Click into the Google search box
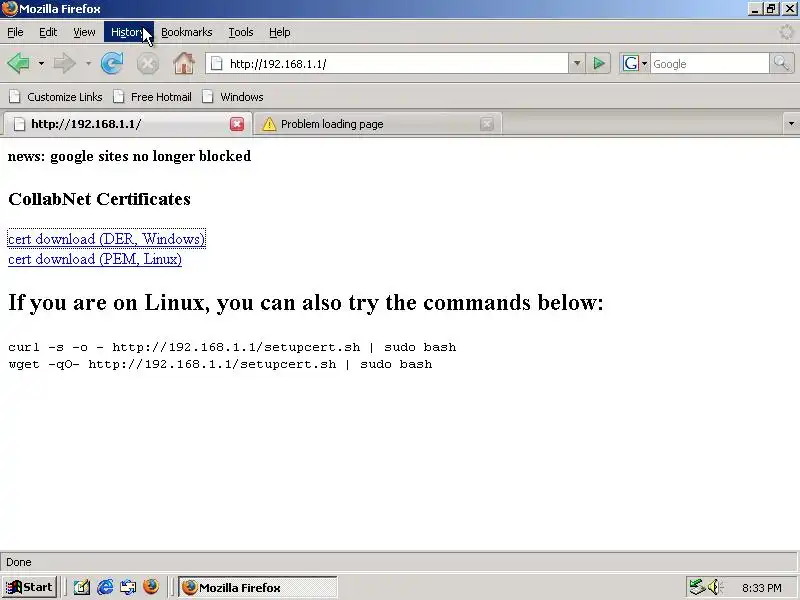This screenshot has width=800, height=600. 709,64
